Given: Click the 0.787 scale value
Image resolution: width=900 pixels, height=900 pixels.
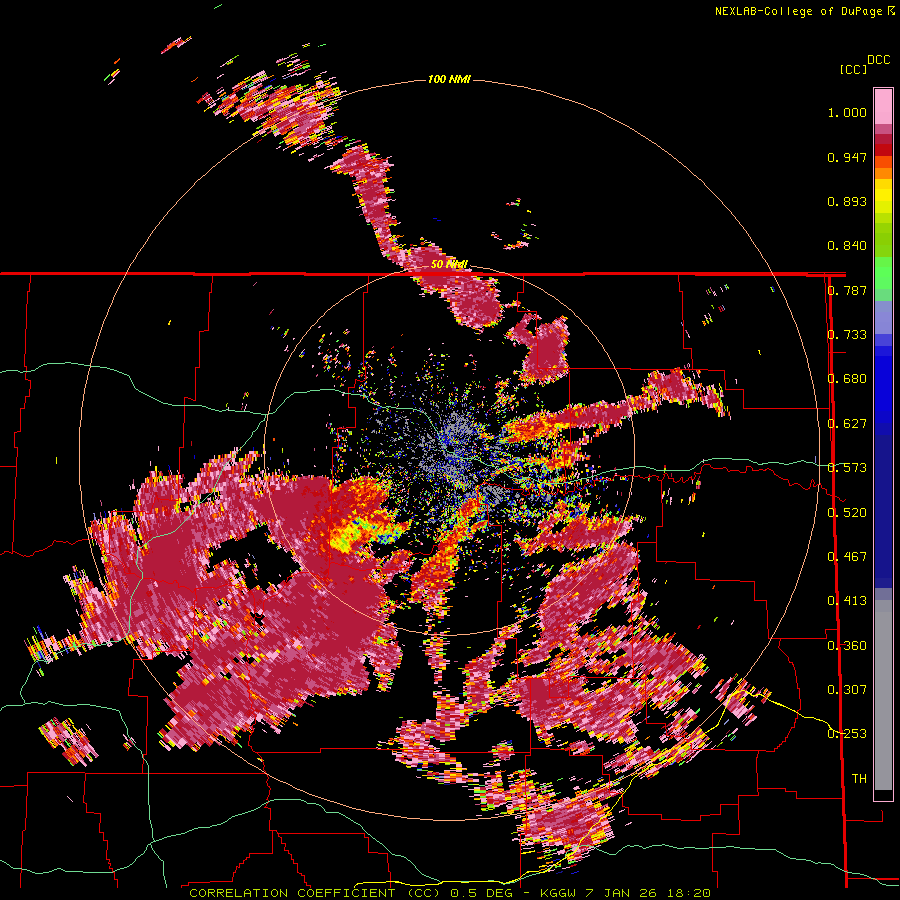Looking at the screenshot, I should [x=847, y=290].
